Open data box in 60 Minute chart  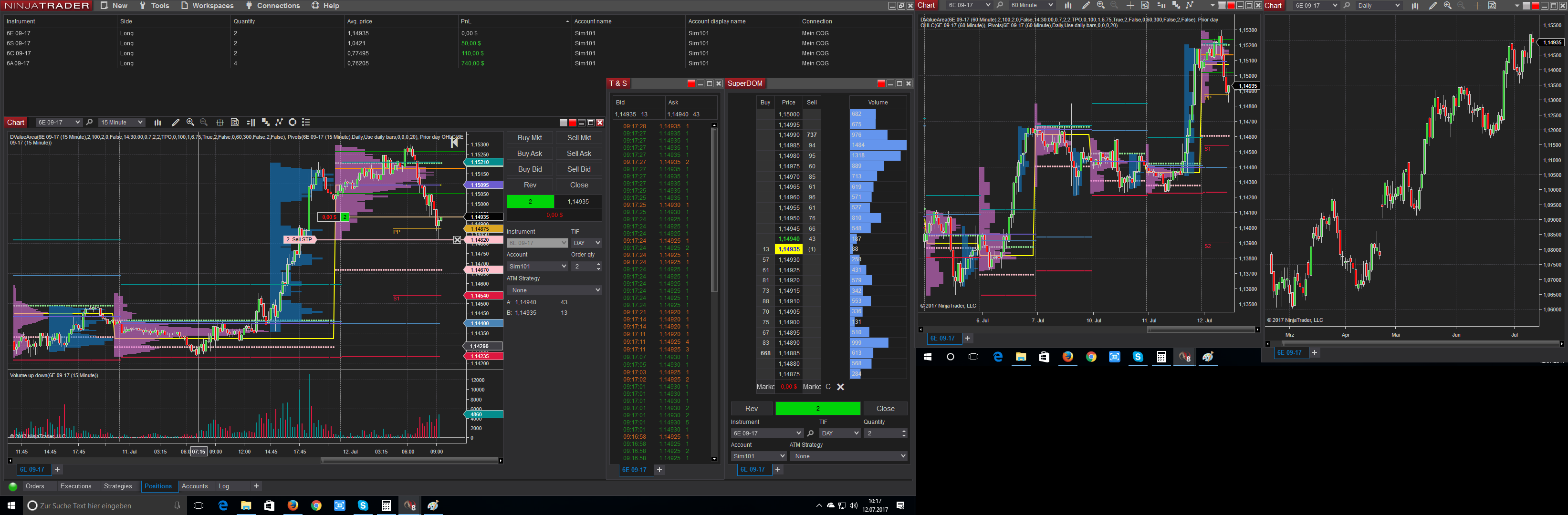(x=1145, y=5)
